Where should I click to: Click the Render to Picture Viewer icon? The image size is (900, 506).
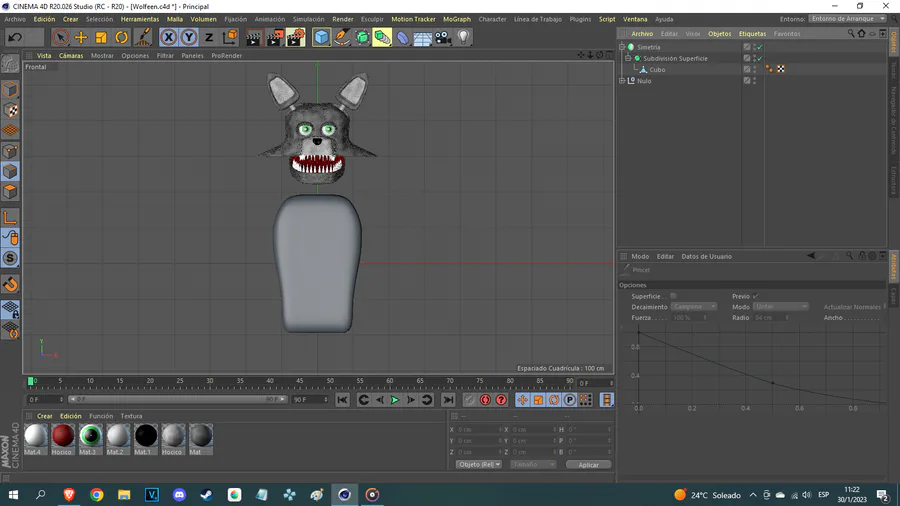click(274, 37)
